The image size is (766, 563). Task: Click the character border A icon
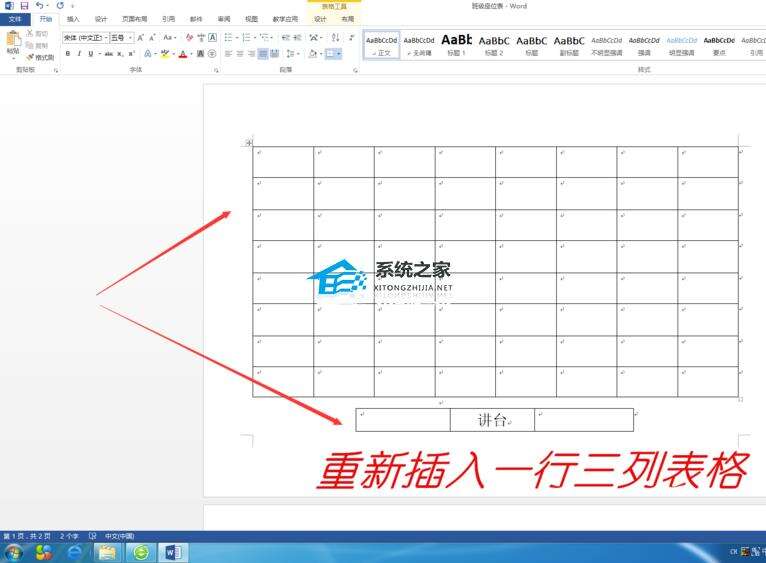(213, 38)
